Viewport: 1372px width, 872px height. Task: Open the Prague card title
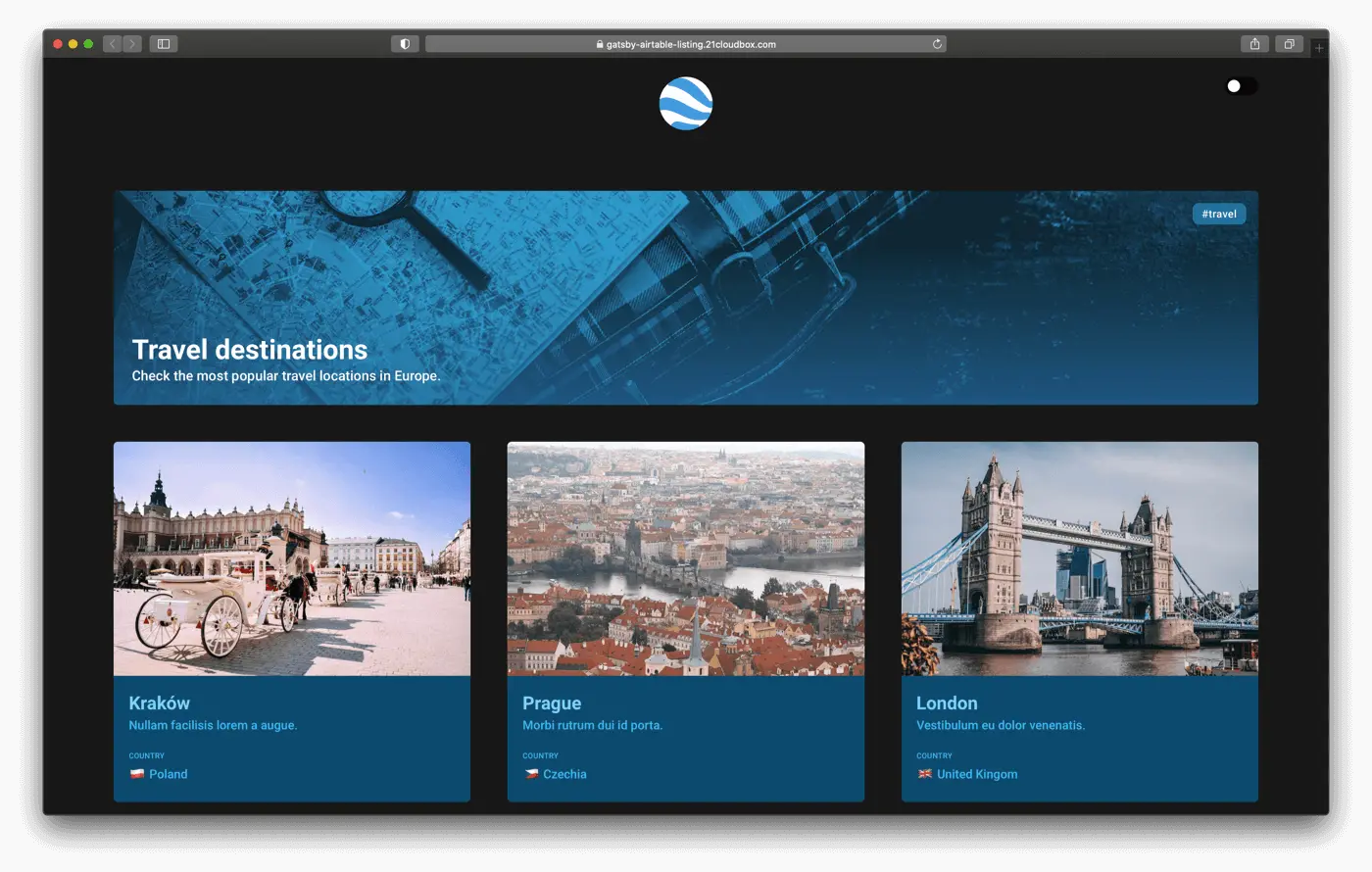click(552, 703)
